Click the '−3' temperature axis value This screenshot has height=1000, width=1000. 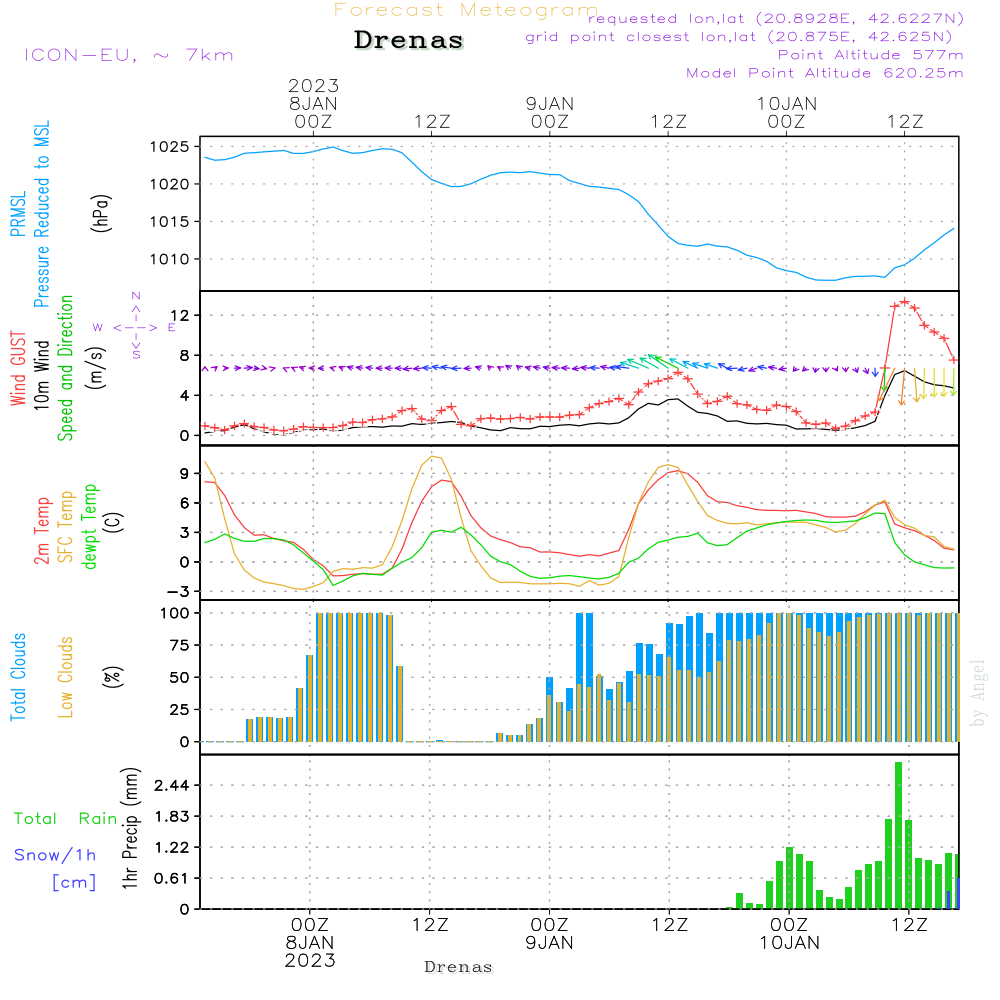179,592
